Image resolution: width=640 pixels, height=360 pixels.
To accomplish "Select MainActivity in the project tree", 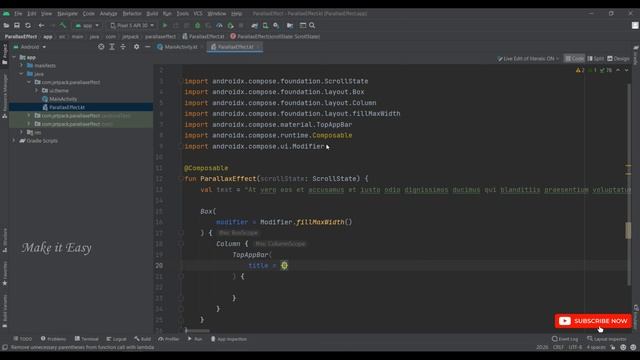I will click(63, 99).
